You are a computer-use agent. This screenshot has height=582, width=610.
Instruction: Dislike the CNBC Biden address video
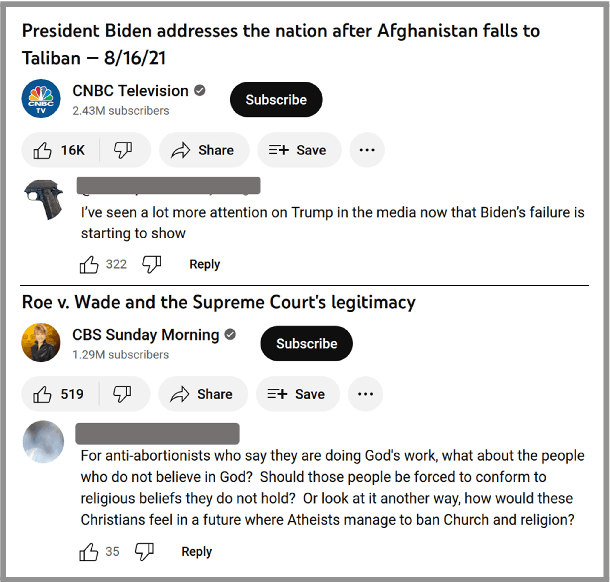pos(124,150)
